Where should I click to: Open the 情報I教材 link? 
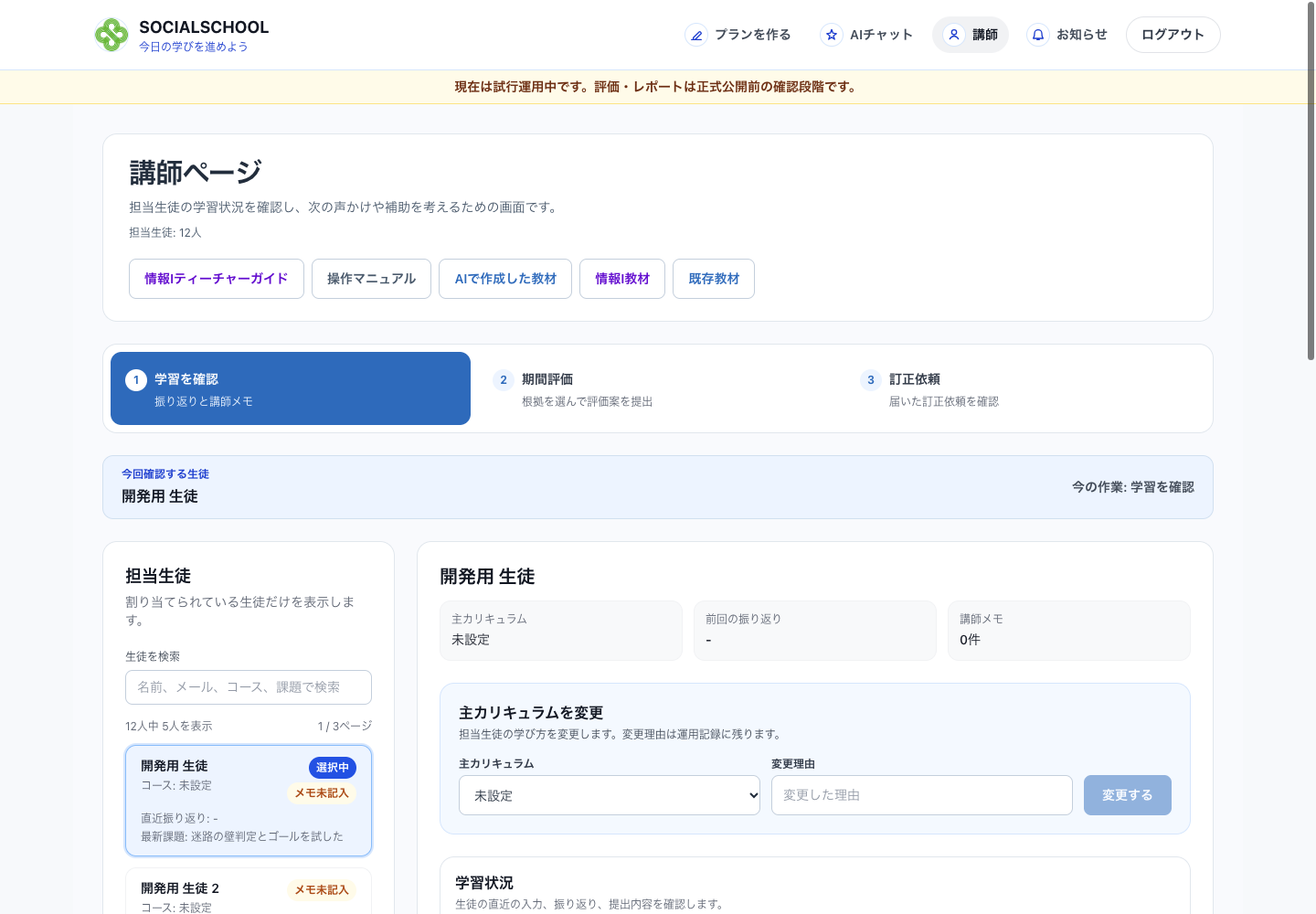click(622, 279)
